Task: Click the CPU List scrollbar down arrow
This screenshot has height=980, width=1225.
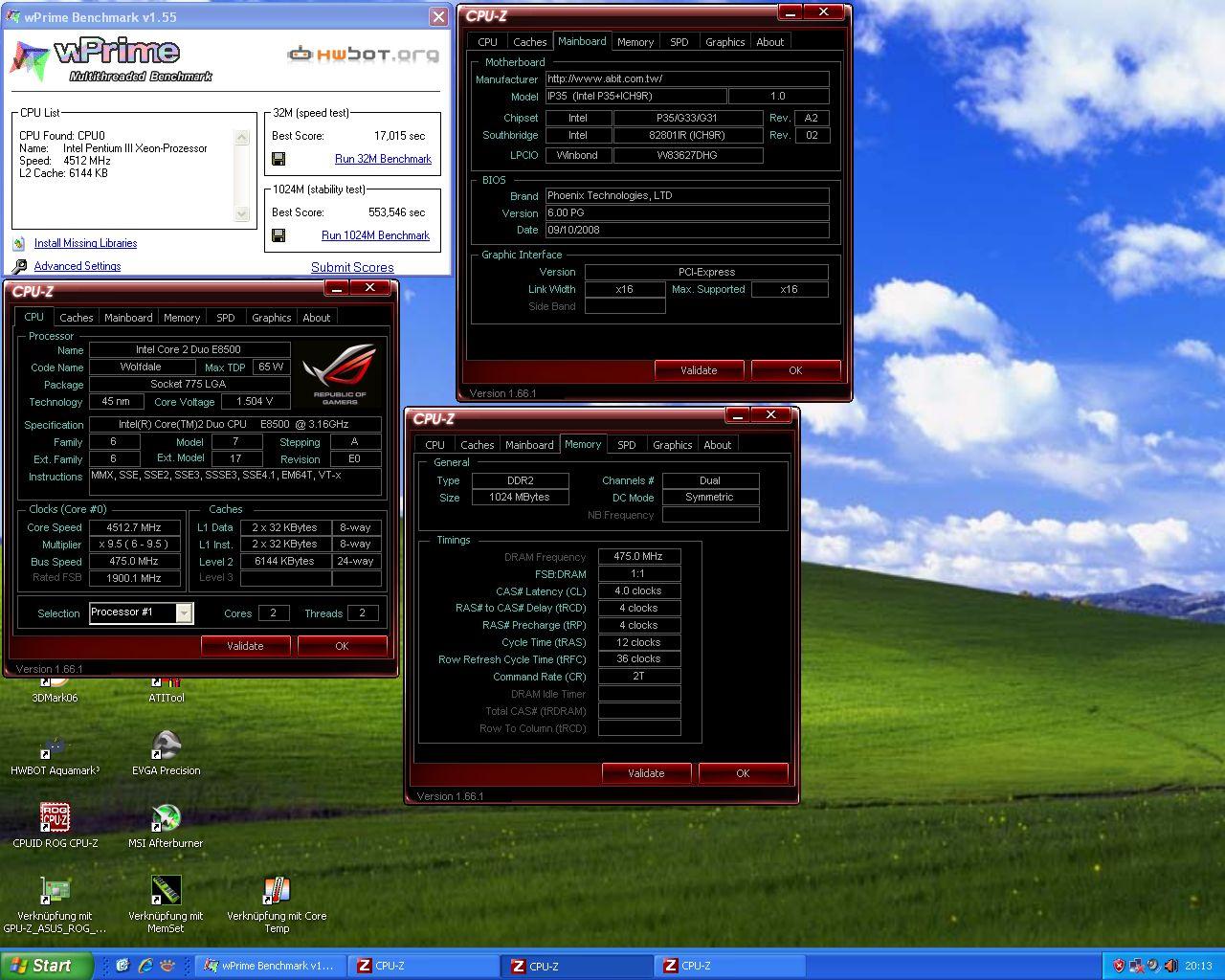Action: click(x=242, y=214)
